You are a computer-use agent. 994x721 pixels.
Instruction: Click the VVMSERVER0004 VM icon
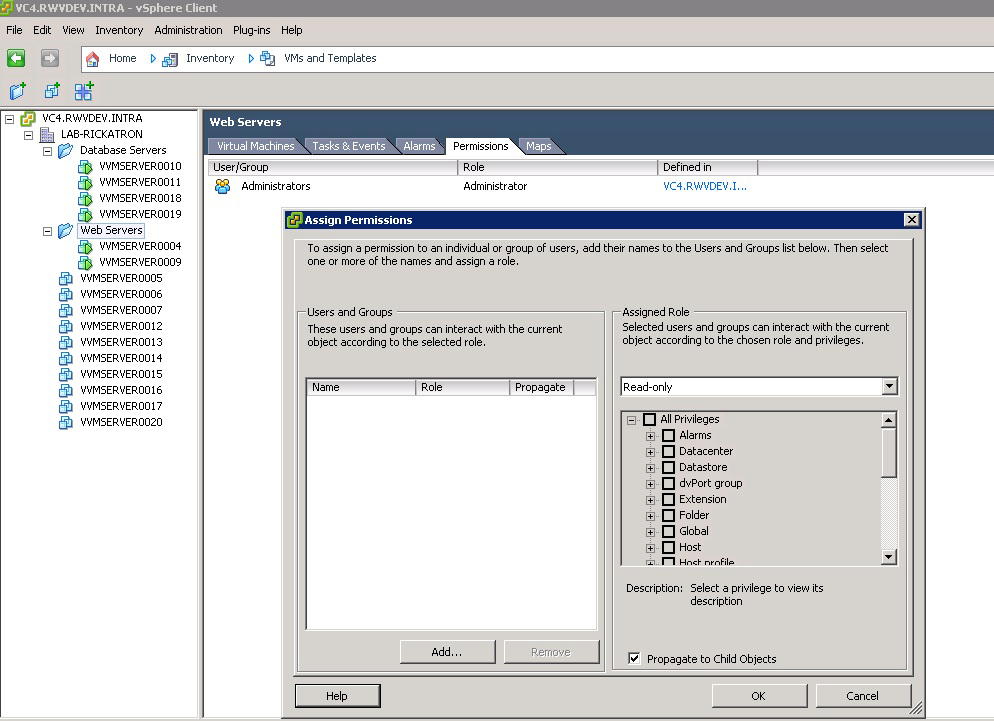click(x=85, y=247)
